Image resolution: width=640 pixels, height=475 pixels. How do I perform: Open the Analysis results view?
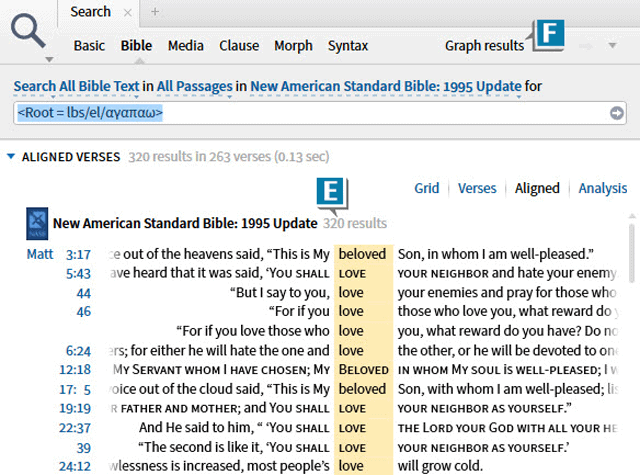pyautogui.click(x=603, y=188)
